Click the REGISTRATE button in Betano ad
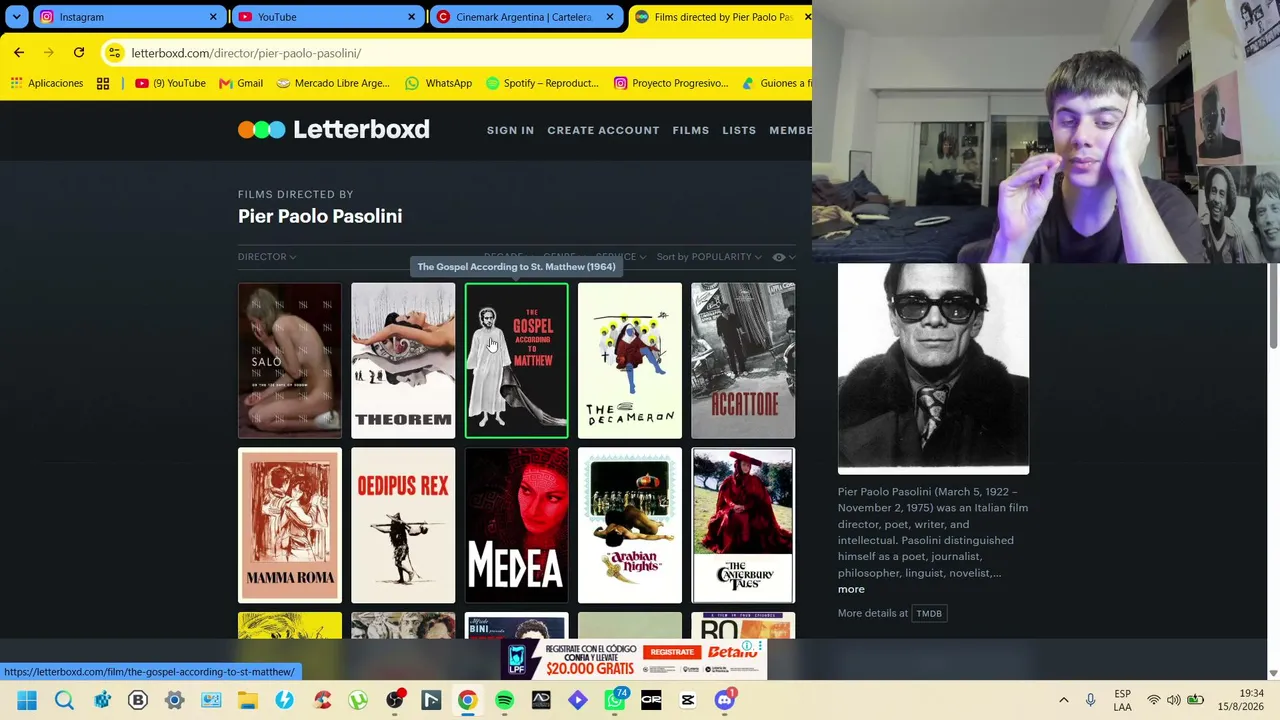Screen dimensions: 1280x720 [672, 652]
